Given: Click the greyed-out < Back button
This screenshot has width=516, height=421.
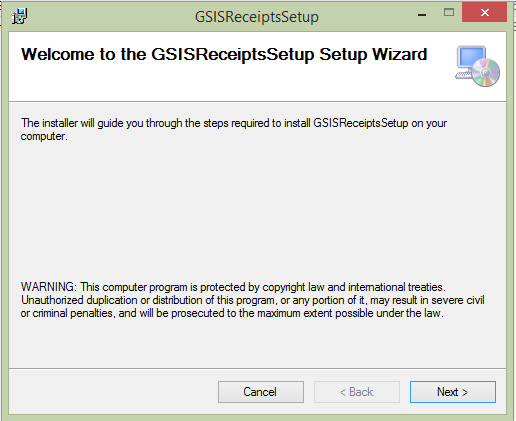Looking at the screenshot, I should click(357, 392).
